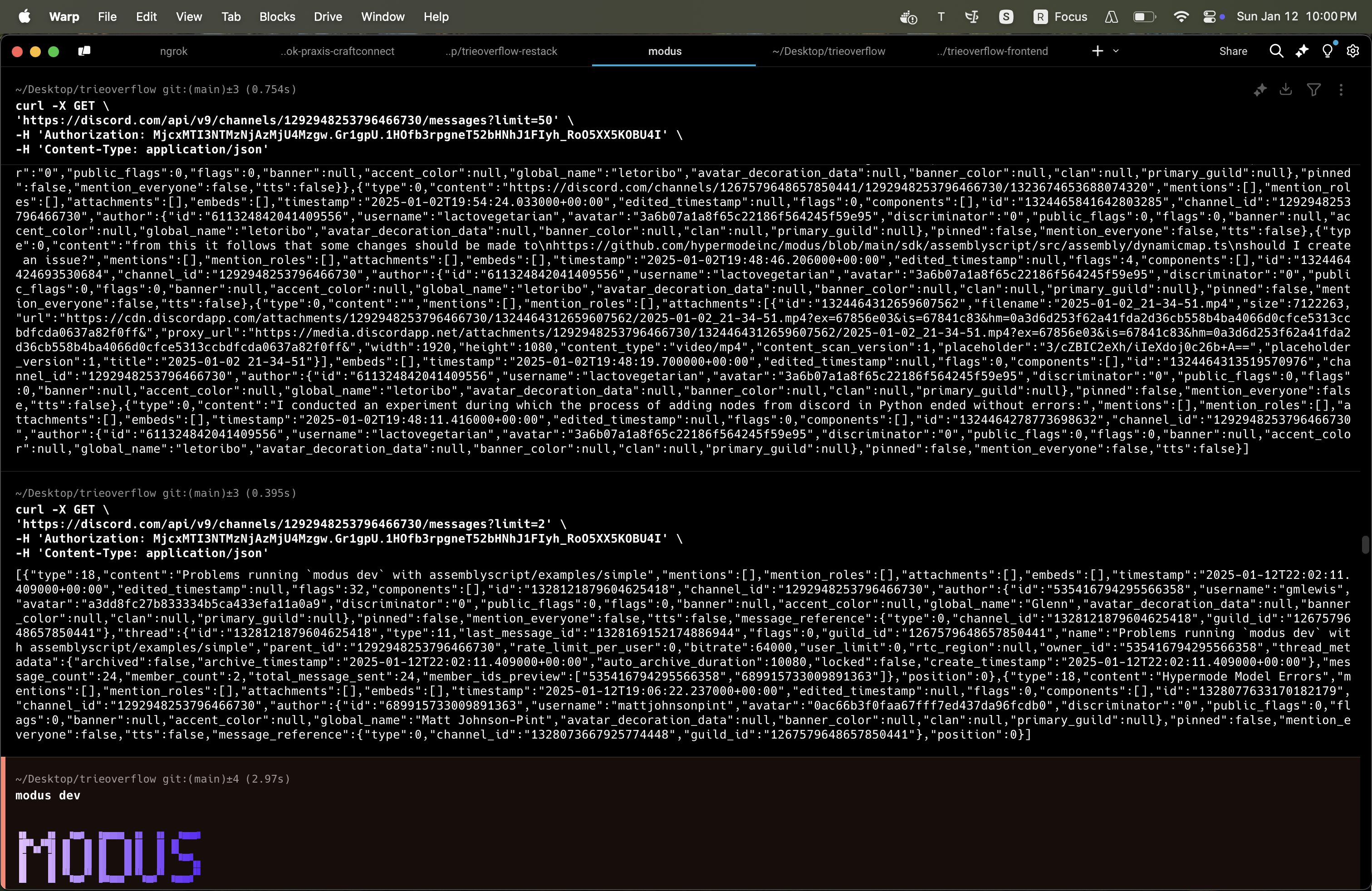Click the Share button

tap(1233, 51)
